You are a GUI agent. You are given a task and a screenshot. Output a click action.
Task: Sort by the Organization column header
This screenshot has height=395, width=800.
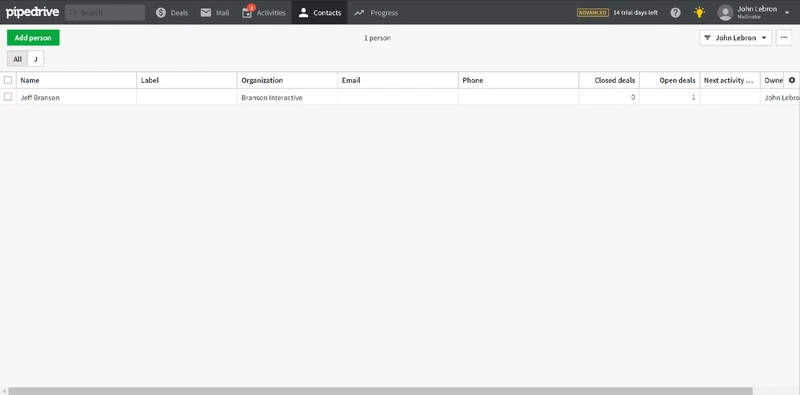(287, 80)
